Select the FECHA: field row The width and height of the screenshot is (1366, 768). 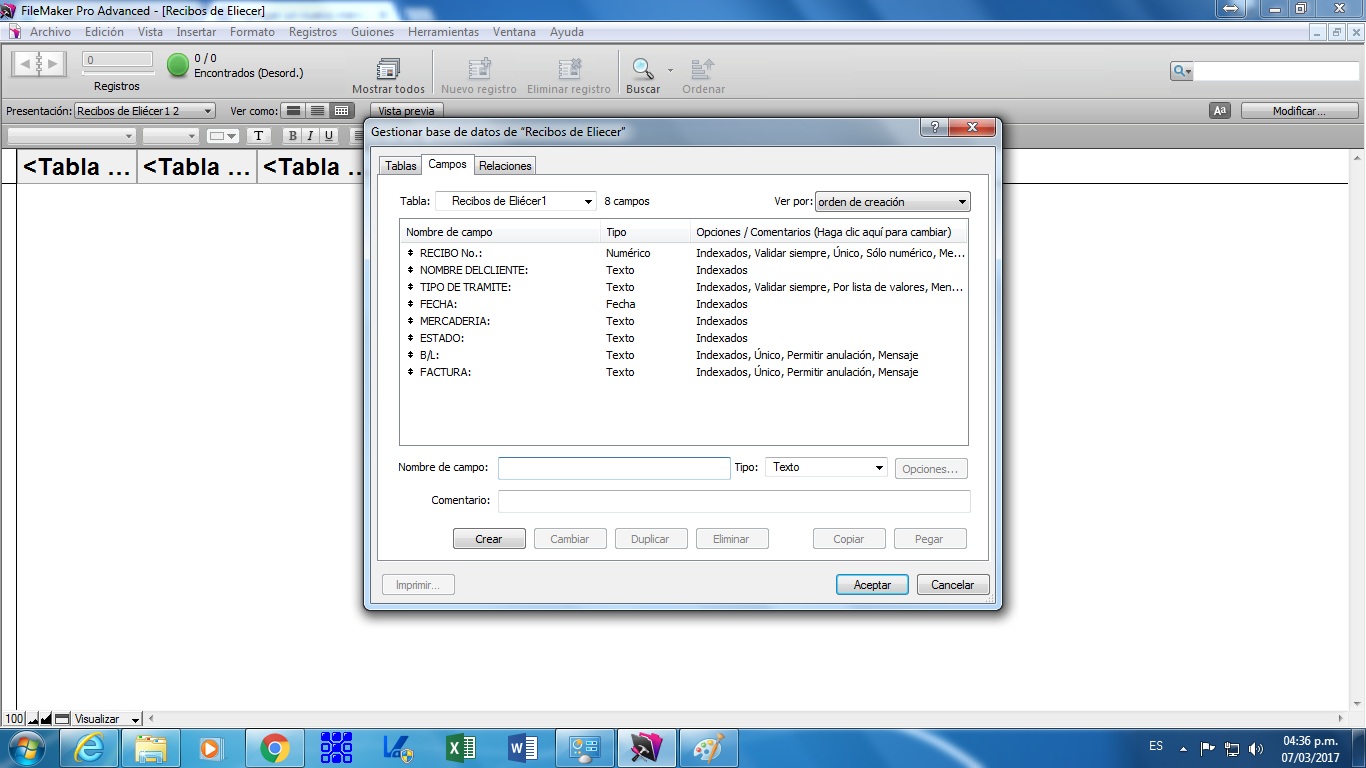click(x=684, y=304)
